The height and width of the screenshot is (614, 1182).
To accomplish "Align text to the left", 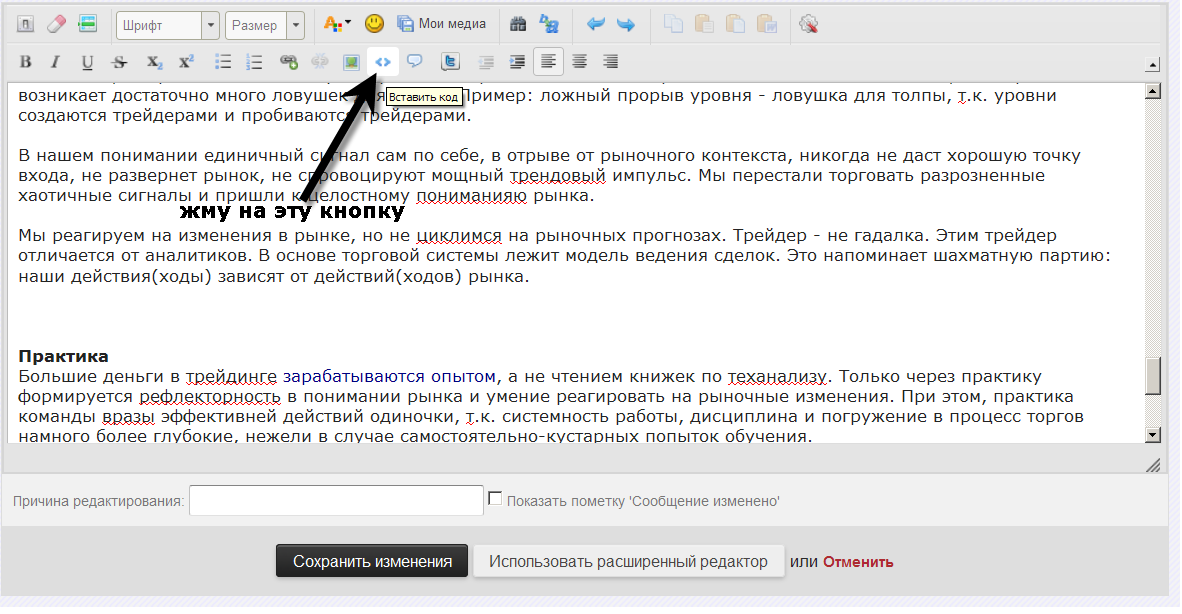I will click(548, 62).
